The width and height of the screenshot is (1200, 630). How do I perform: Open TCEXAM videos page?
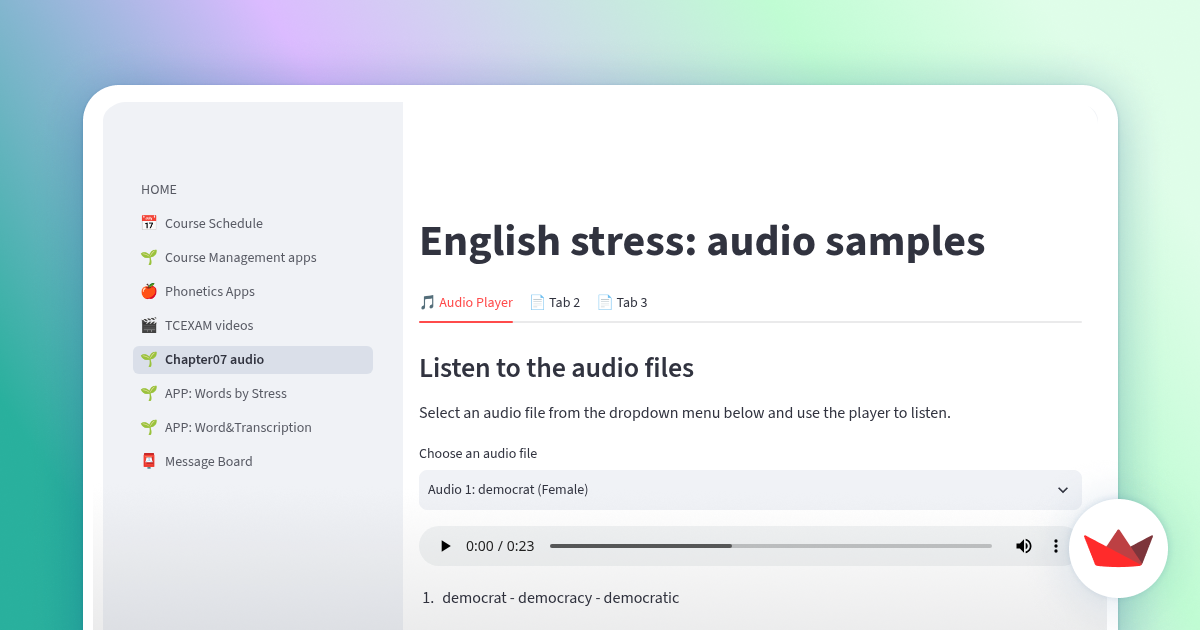tap(253, 325)
